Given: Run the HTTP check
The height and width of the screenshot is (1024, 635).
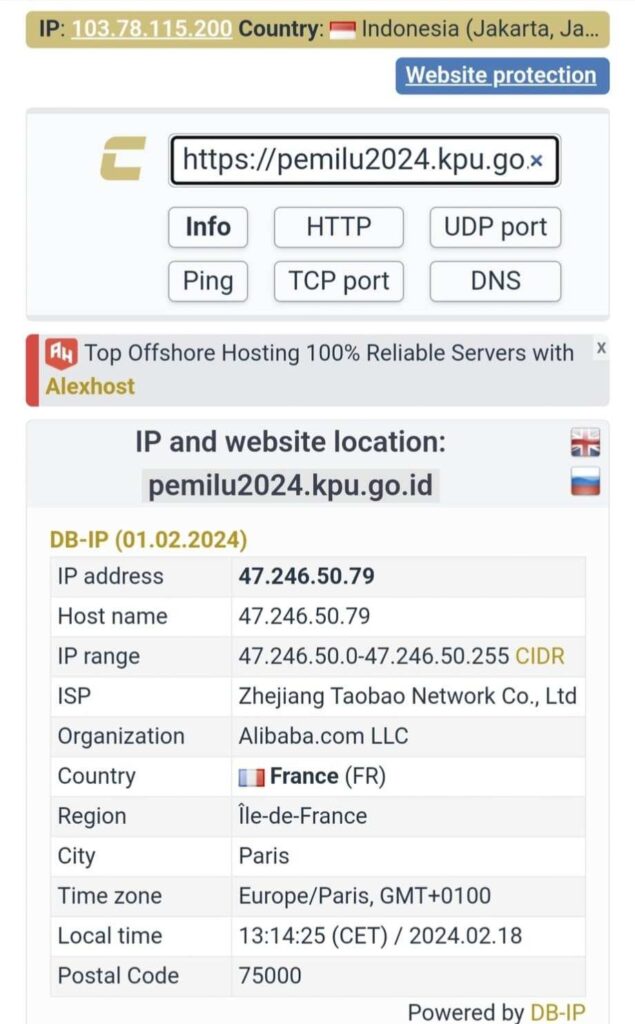Looking at the screenshot, I should (338, 227).
